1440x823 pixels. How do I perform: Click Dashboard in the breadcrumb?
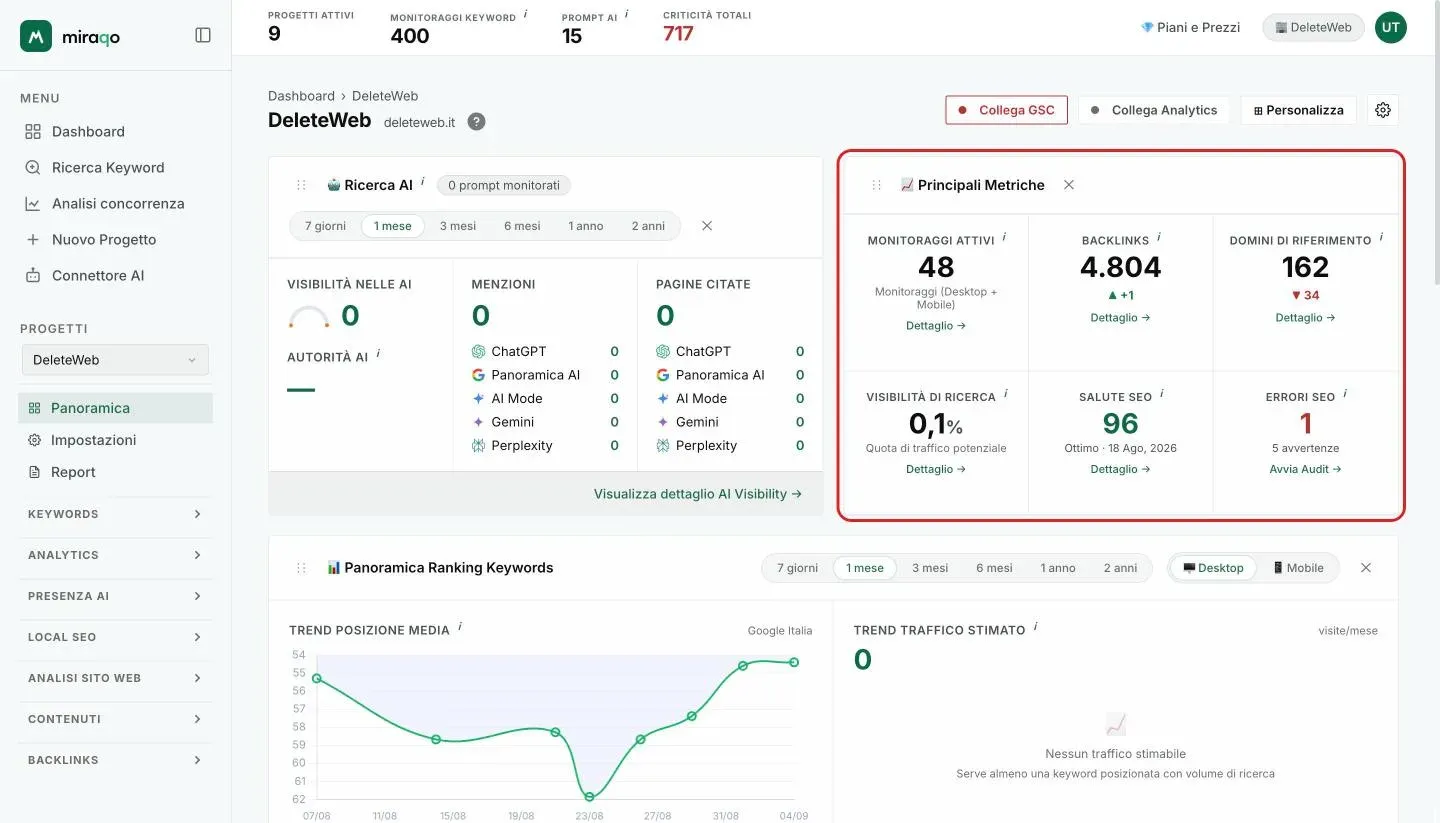301,96
